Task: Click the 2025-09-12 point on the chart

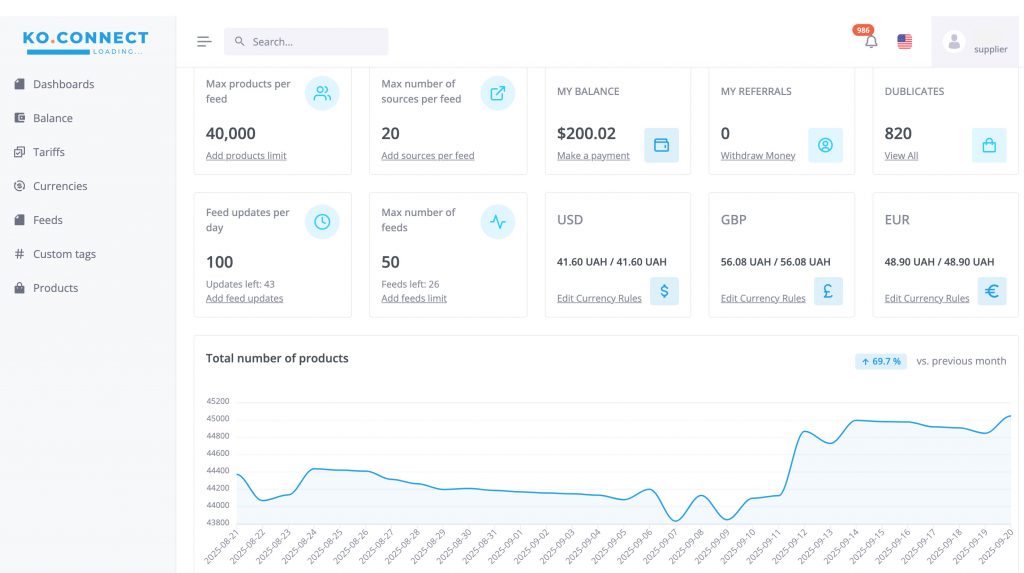Action: click(x=804, y=433)
